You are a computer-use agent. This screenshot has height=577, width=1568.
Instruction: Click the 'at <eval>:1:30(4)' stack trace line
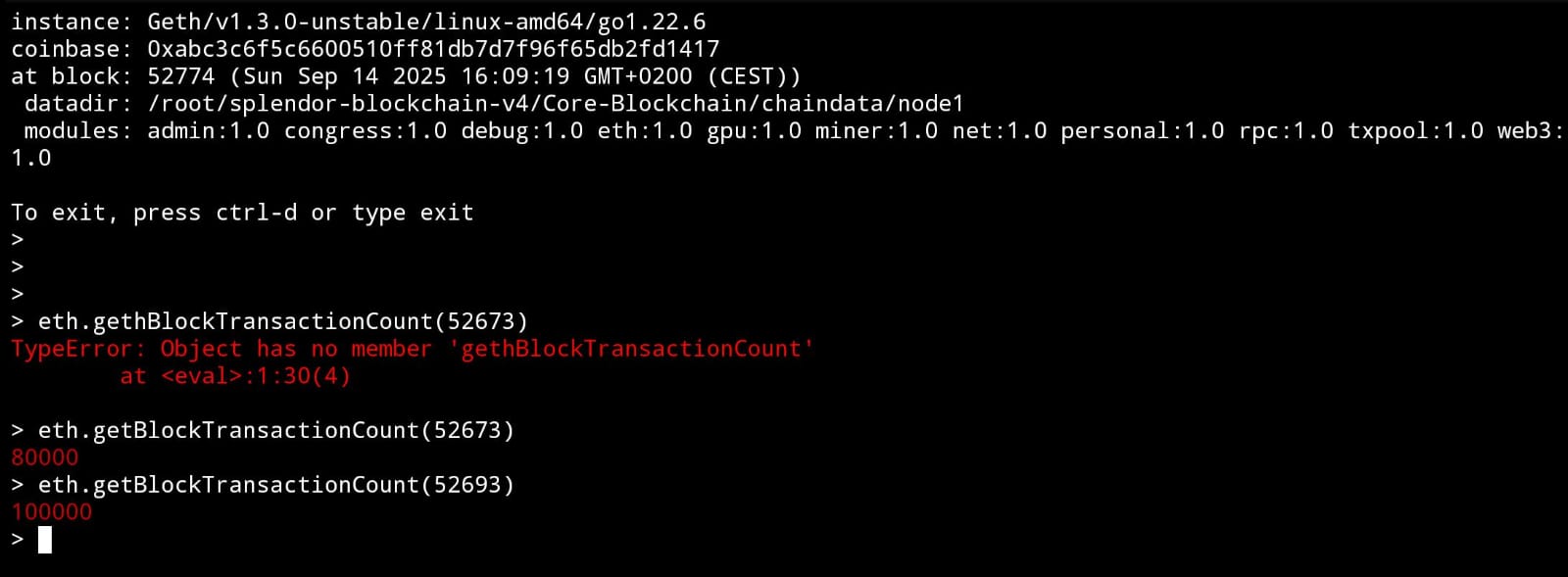click(x=235, y=376)
